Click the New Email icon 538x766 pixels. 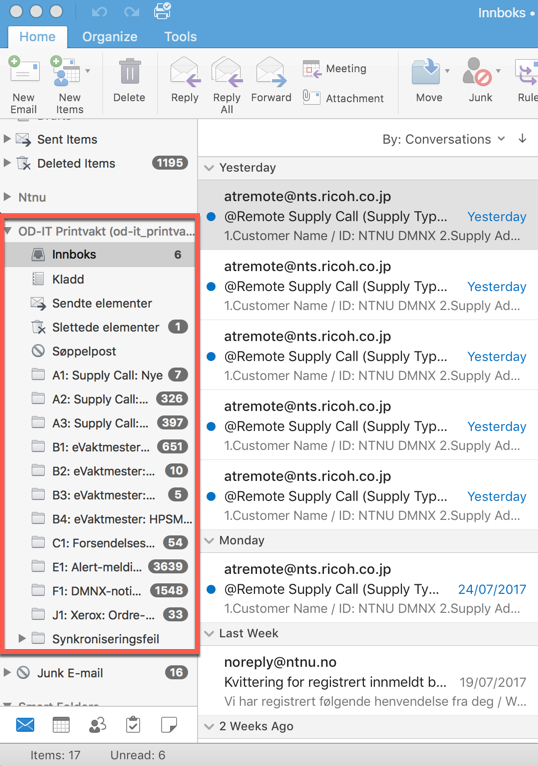(x=24, y=69)
